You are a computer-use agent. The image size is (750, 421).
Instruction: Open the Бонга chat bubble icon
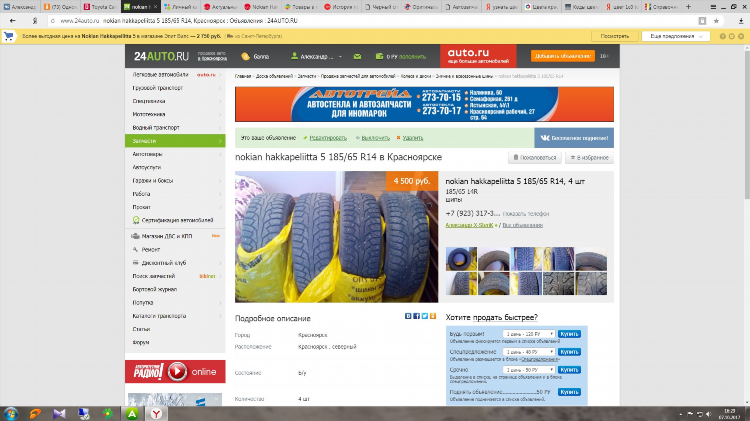point(245,56)
